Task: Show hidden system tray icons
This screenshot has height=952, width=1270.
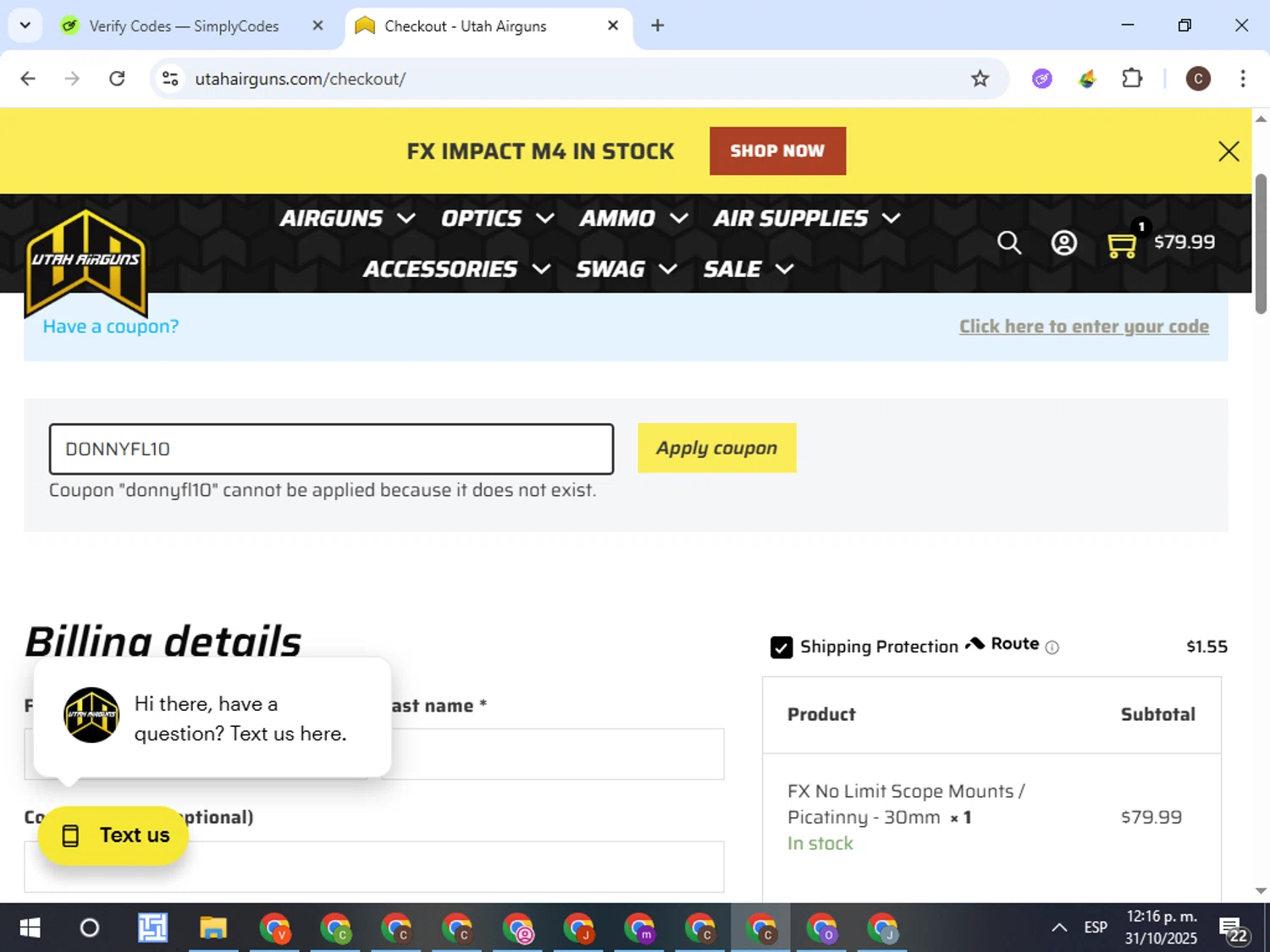Action: (1059, 928)
